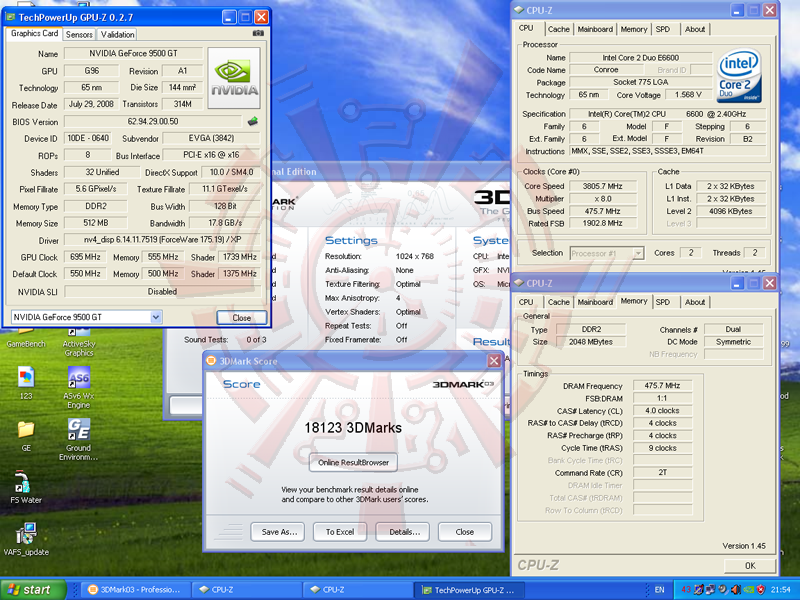The image size is (800, 600).
Task: Click the red security shield tray icon
Action: 761,590
